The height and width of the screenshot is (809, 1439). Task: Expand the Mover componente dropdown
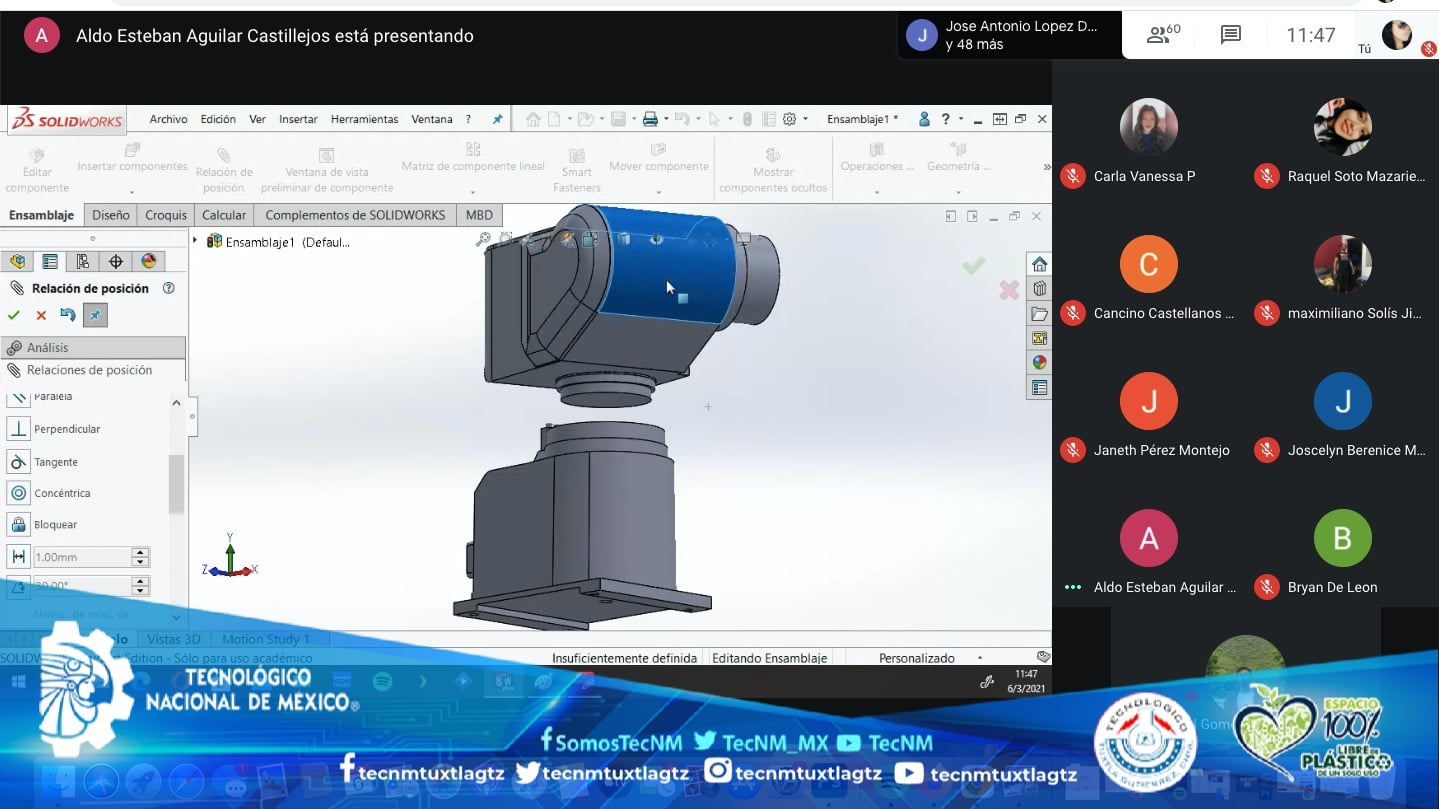pyautogui.click(x=658, y=191)
